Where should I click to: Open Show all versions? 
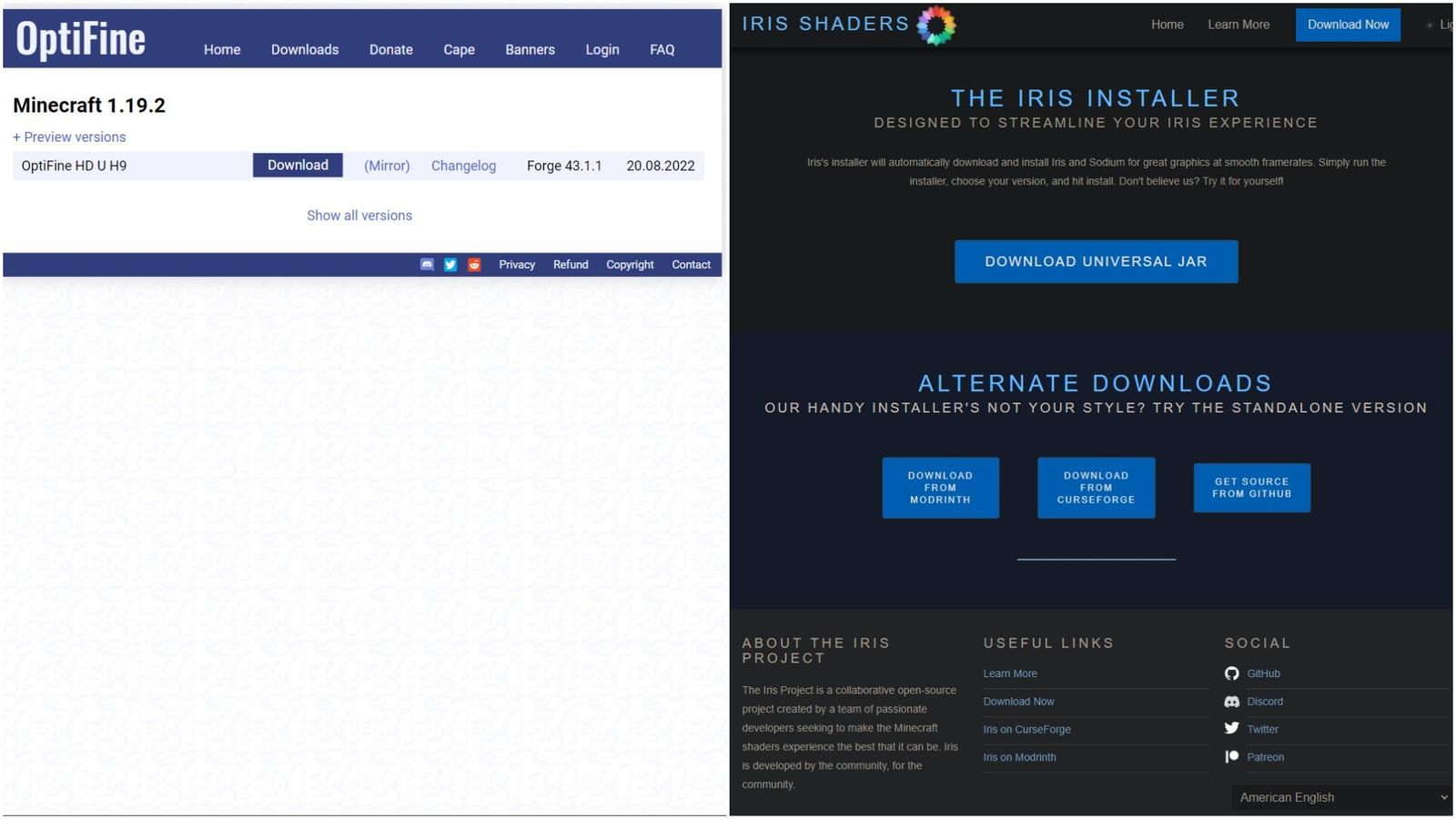pos(359,215)
